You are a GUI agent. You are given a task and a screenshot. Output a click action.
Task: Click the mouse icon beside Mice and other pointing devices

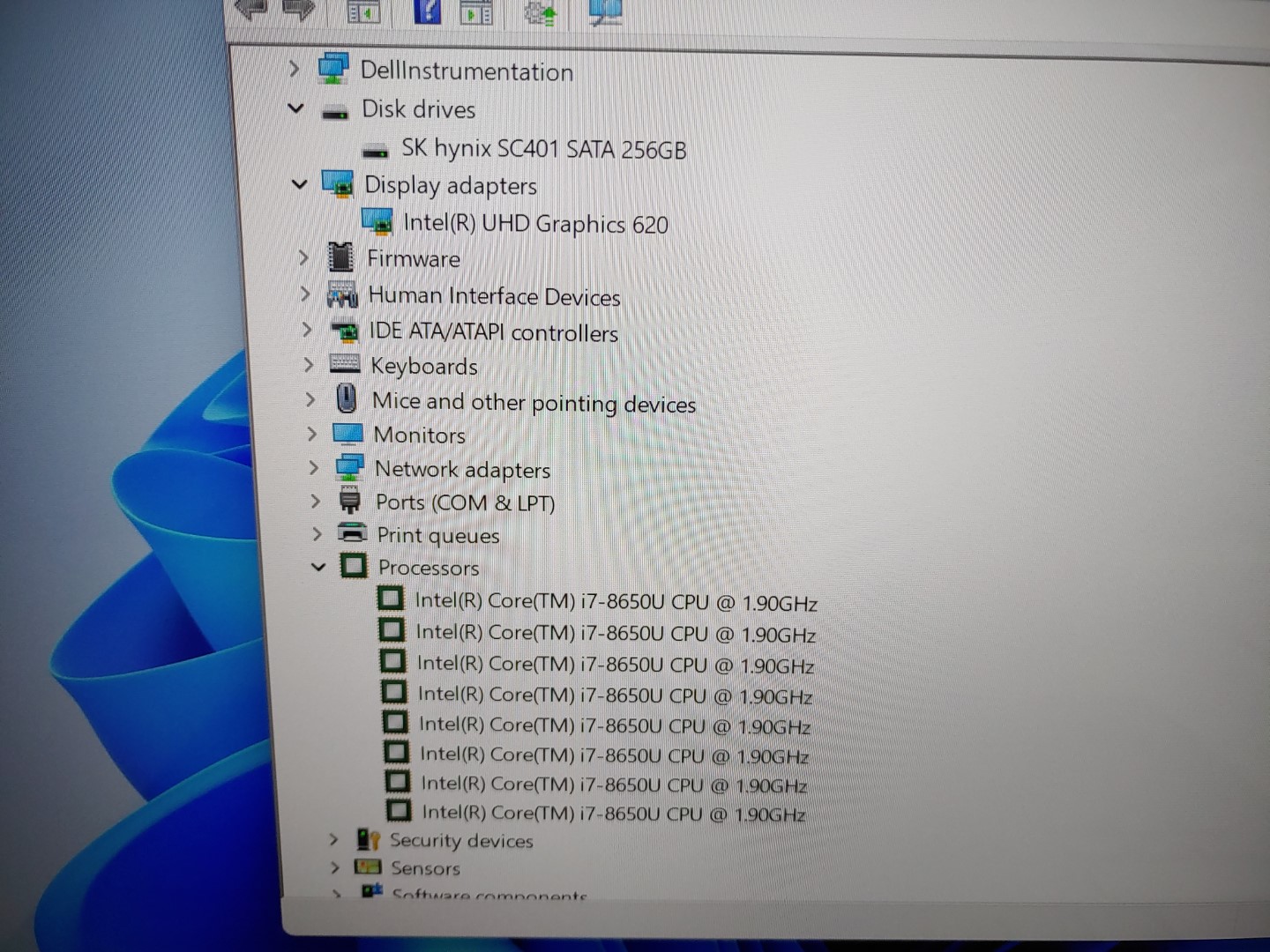[x=347, y=398]
